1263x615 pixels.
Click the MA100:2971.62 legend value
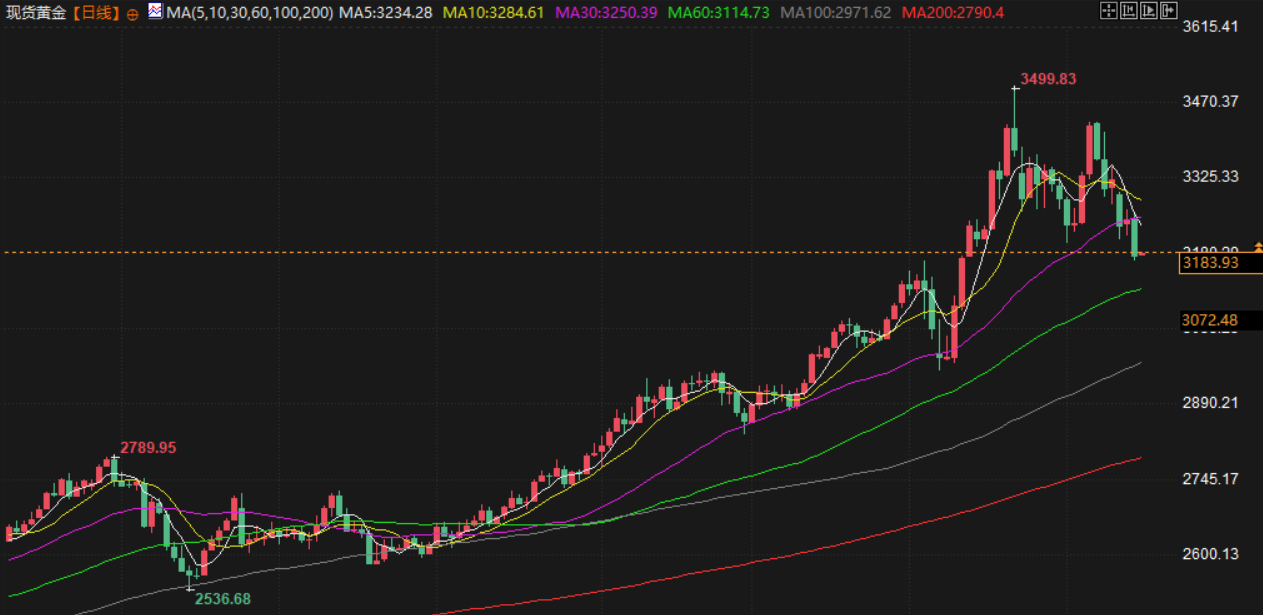click(835, 12)
